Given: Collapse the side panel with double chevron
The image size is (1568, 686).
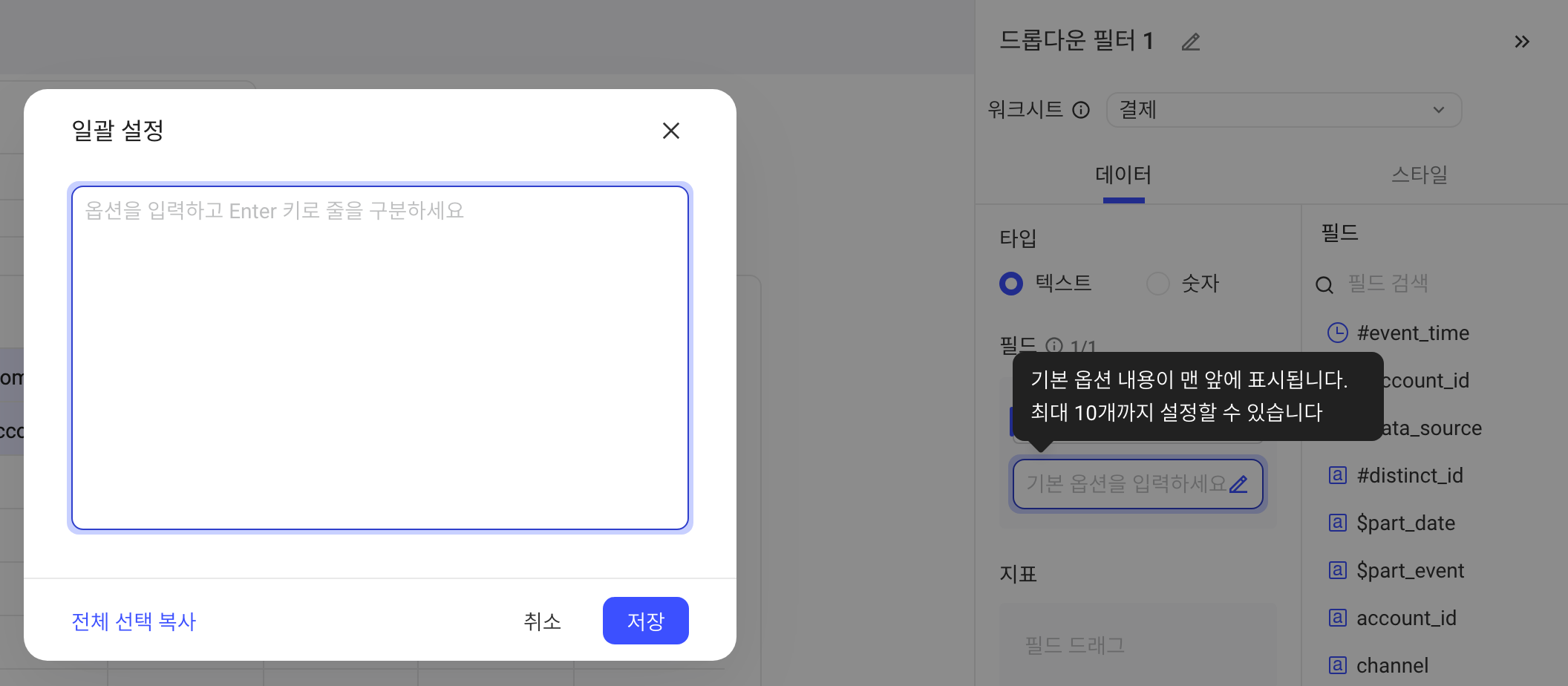Looking at the screenshot, I should pyautogui.click(x=1522, y=42).
